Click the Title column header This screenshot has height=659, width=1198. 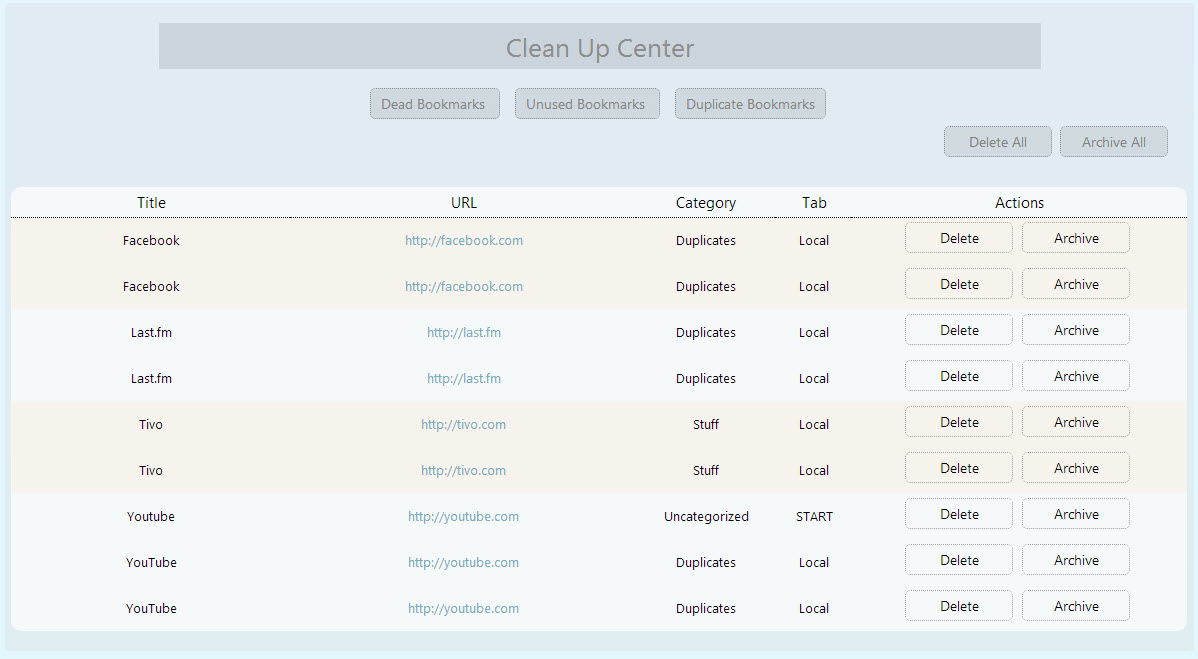pos(151,203)
